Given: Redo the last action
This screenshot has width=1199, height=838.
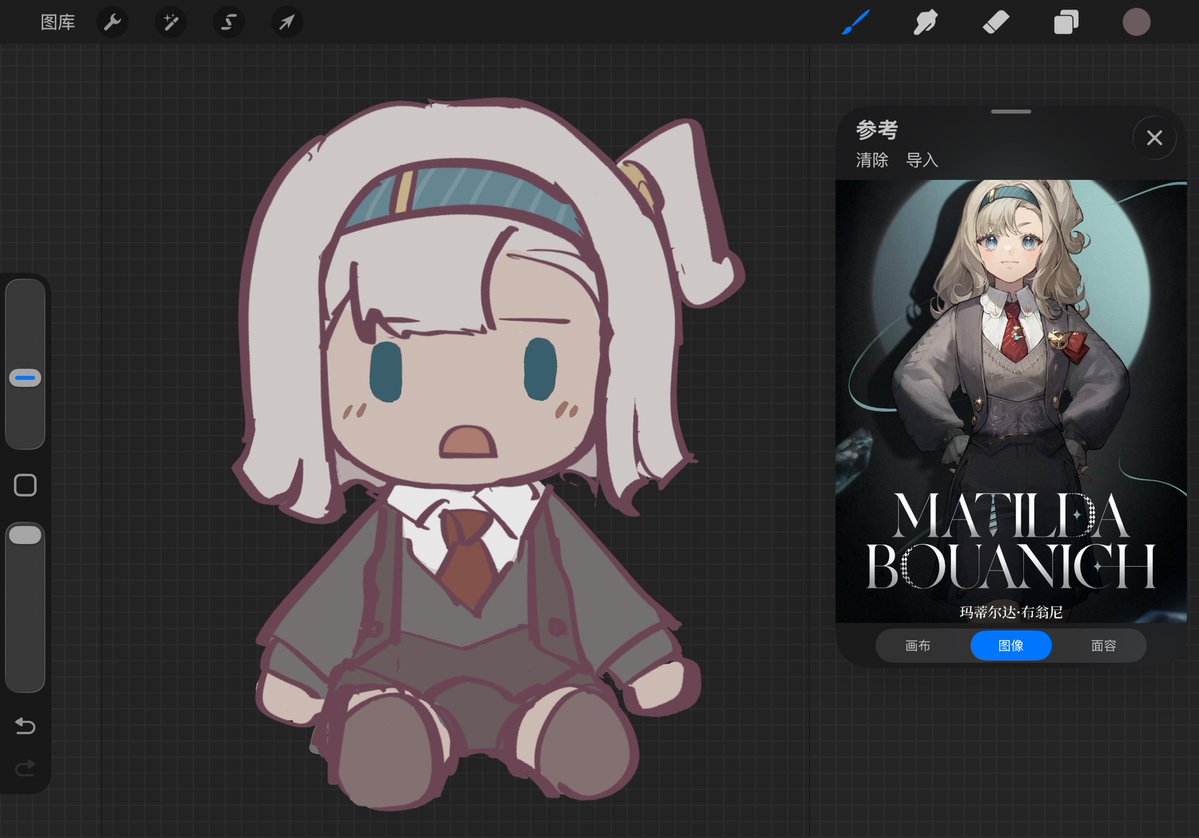Looking at the screenshot, I should (25, 767).
